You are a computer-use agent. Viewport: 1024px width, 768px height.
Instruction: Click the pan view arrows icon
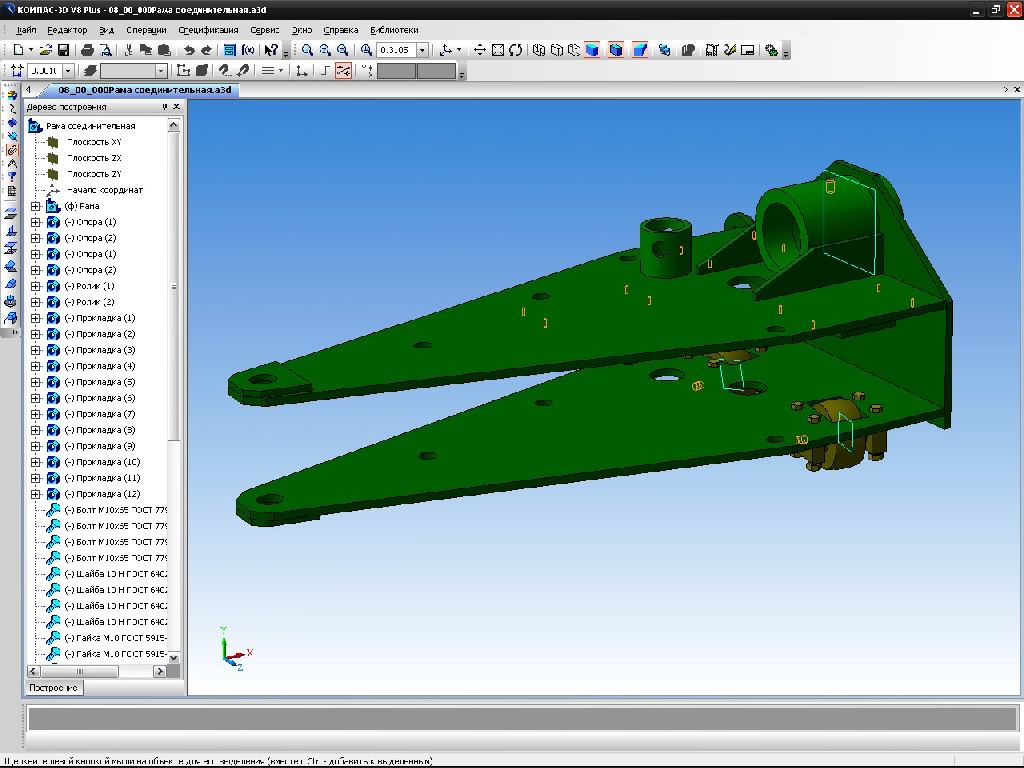pos(479,50)
